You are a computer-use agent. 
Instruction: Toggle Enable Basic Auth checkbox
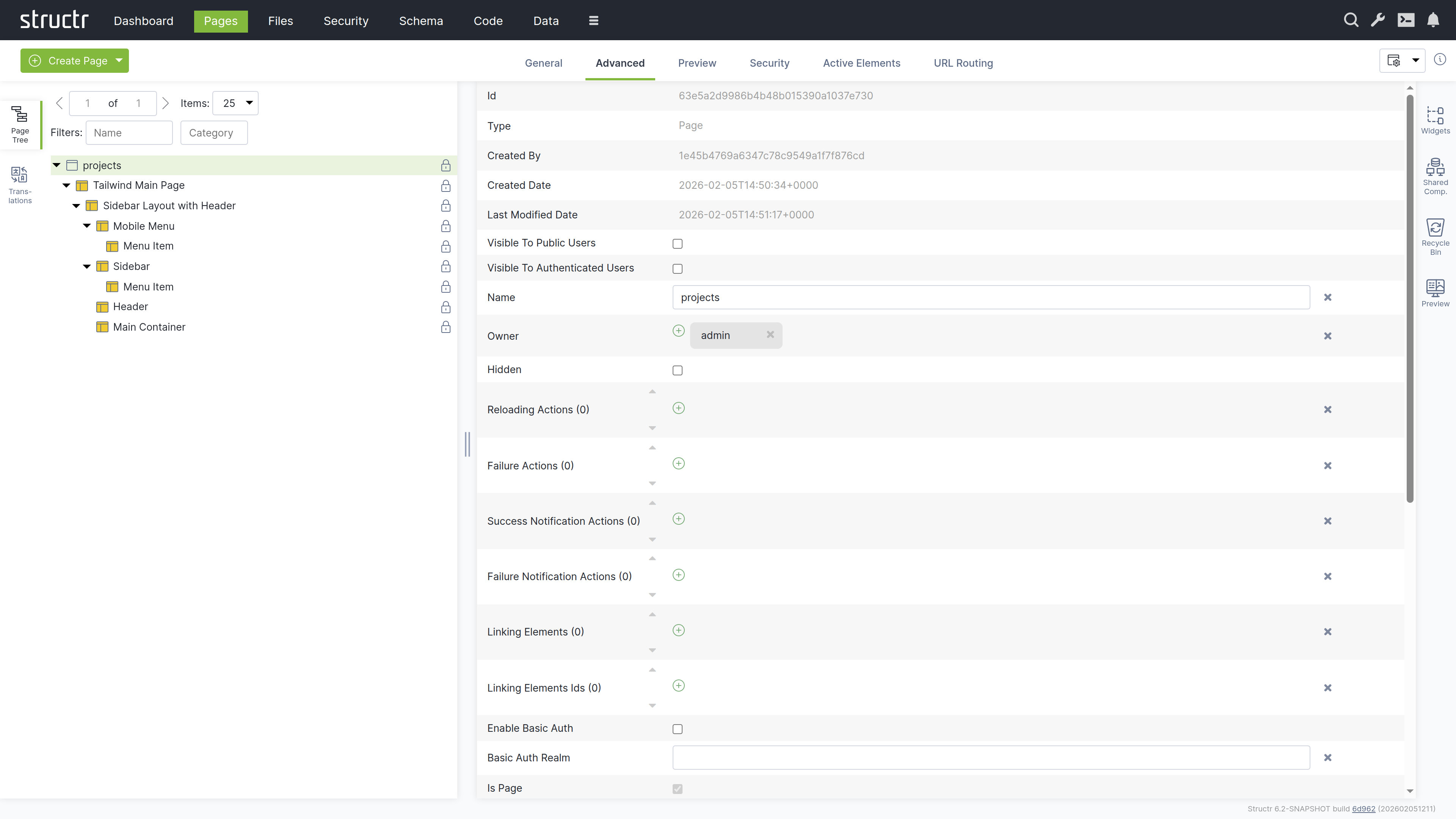tap(677, 729)
